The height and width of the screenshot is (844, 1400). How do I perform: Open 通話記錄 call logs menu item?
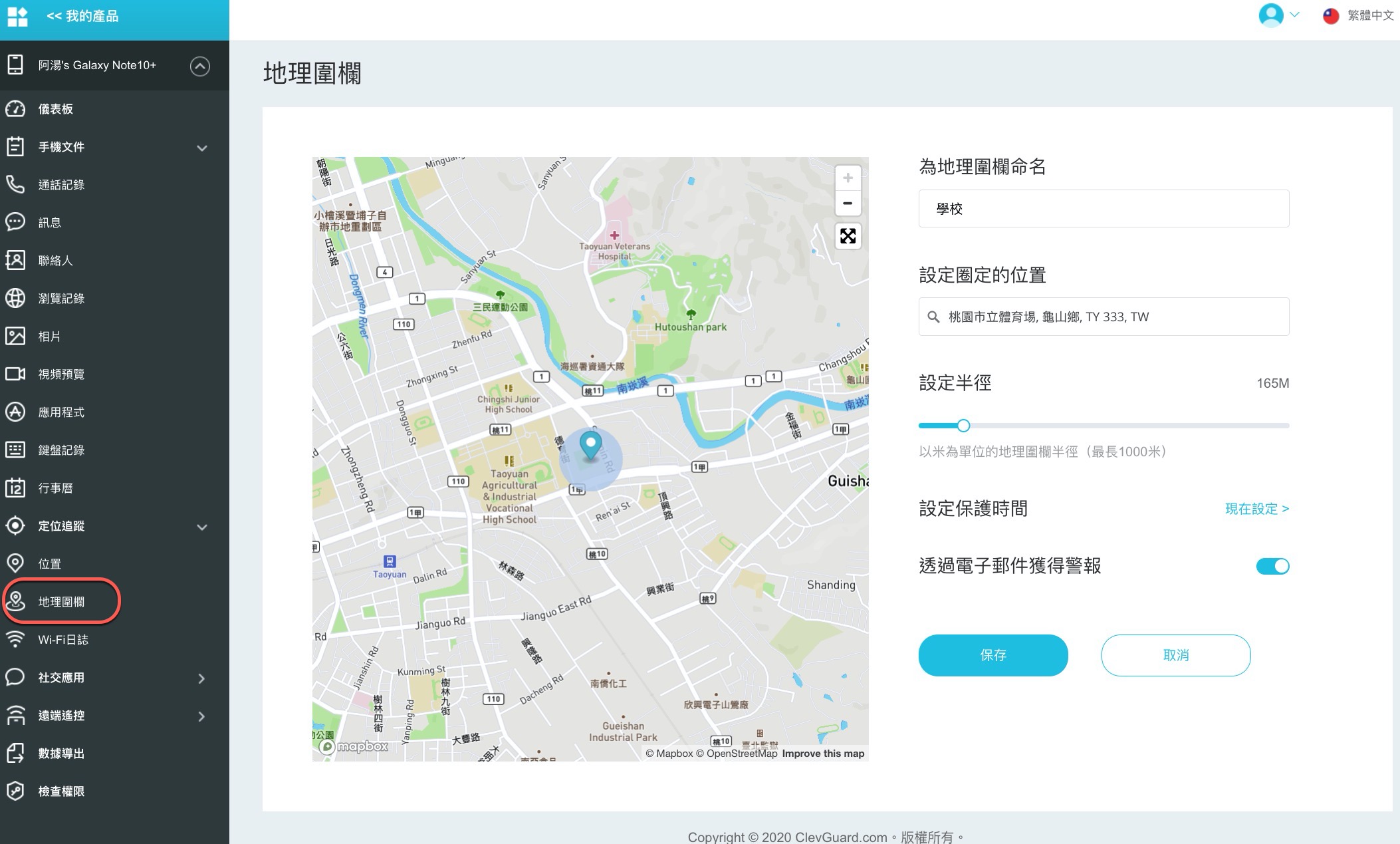(60, 185)
